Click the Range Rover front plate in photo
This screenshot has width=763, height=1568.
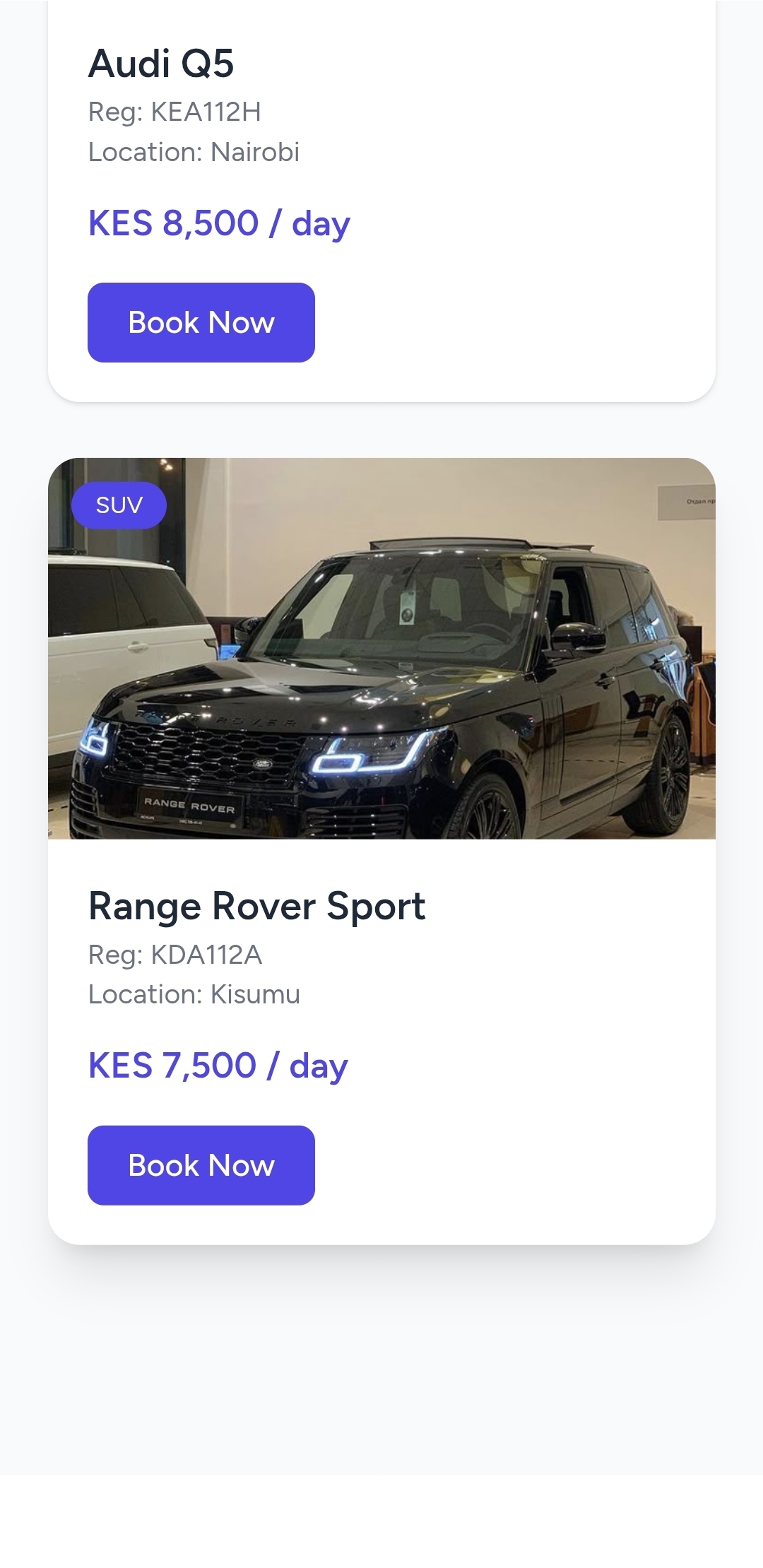click(x=189, y=806)
